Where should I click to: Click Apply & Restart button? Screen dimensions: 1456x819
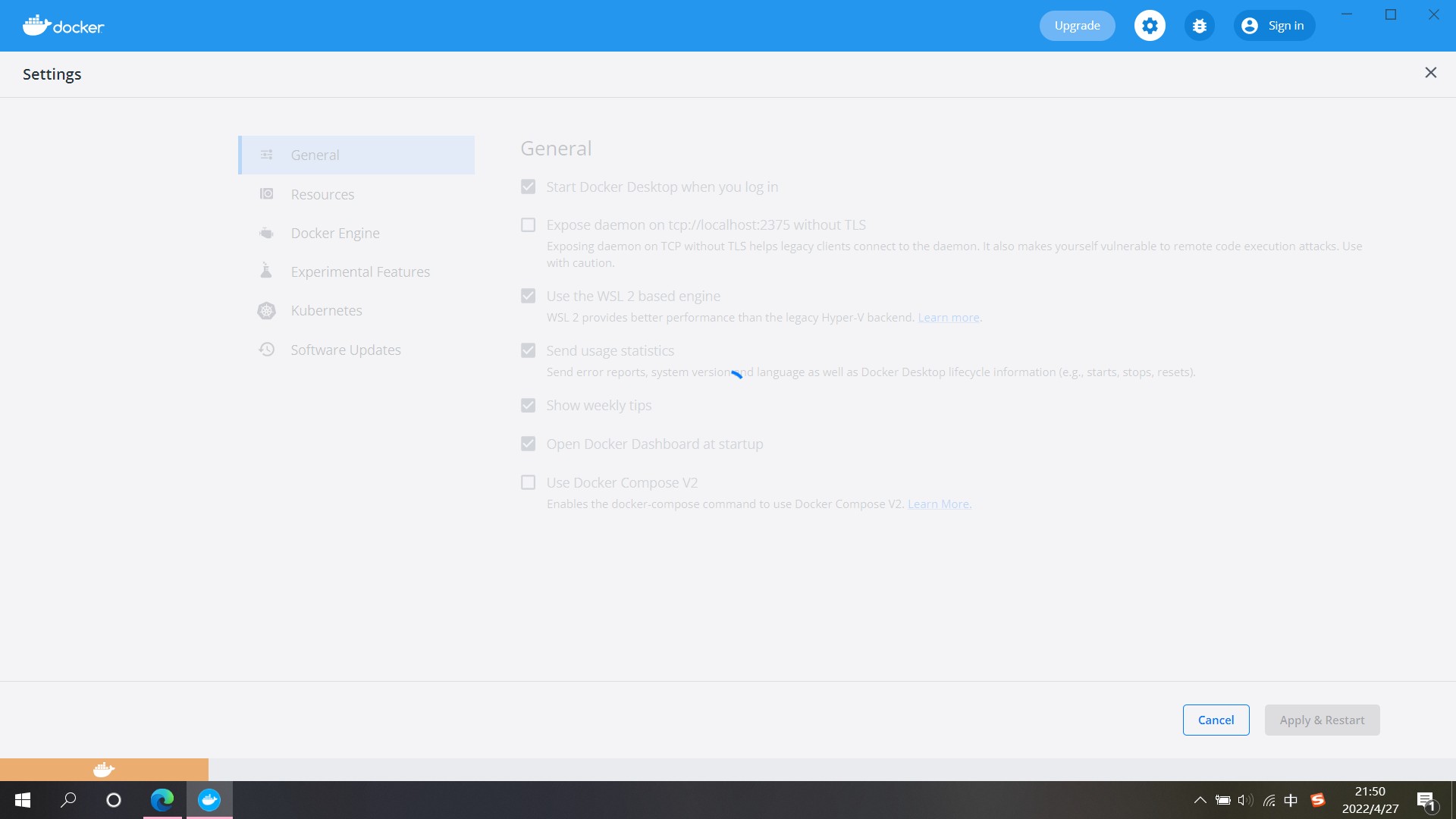1322,720
